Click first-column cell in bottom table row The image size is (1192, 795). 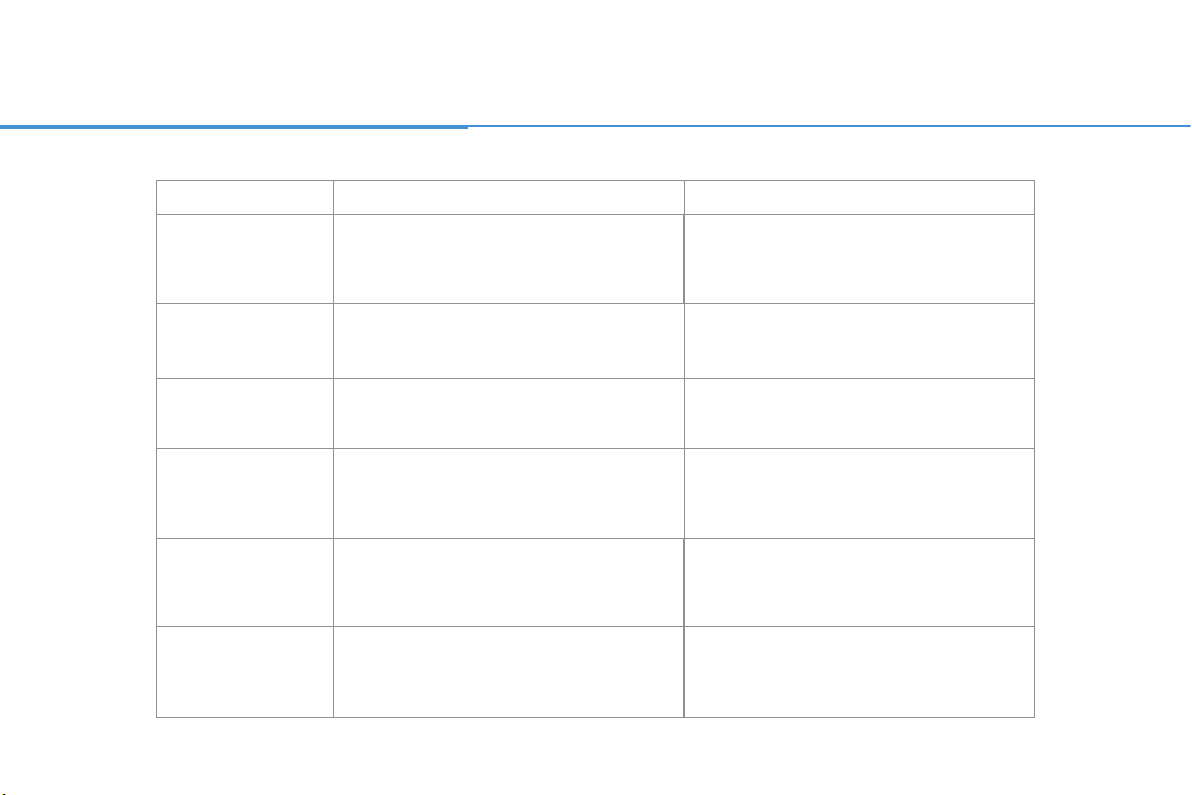[245, 672]
